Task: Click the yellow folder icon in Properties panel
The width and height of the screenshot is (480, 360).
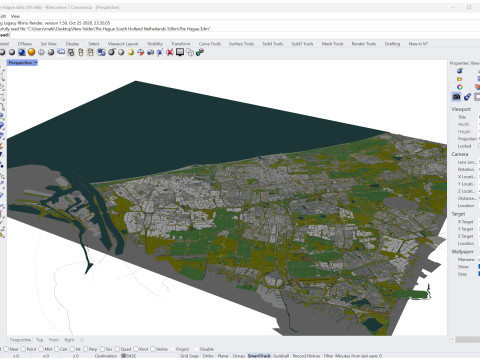Action: [x=460, y=79]
